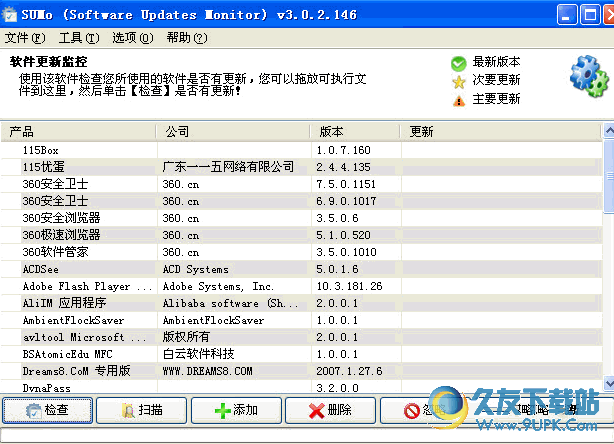
Task: Click company Adobe Systems, Inc.
Action: pyautogui.click(x=219, y=287)
